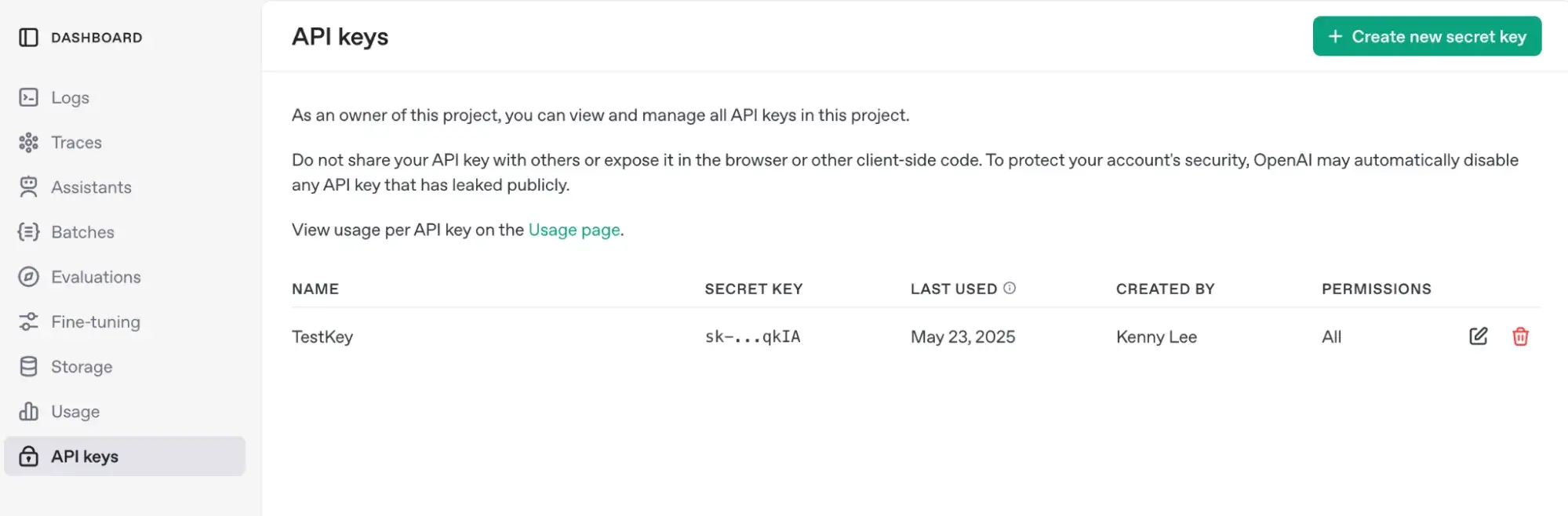Click the Usage bar chart icon
Screen dimensions: 1568x516
pos(28,411)
